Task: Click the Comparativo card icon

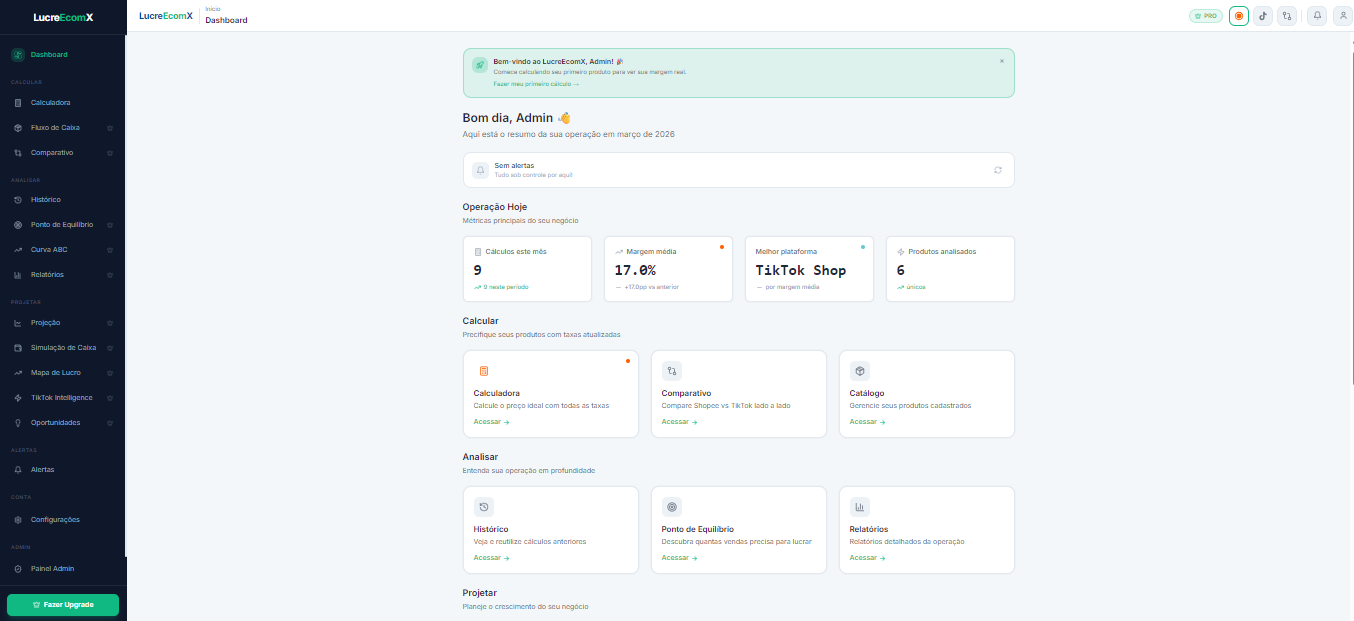Action: click(671, 371)
